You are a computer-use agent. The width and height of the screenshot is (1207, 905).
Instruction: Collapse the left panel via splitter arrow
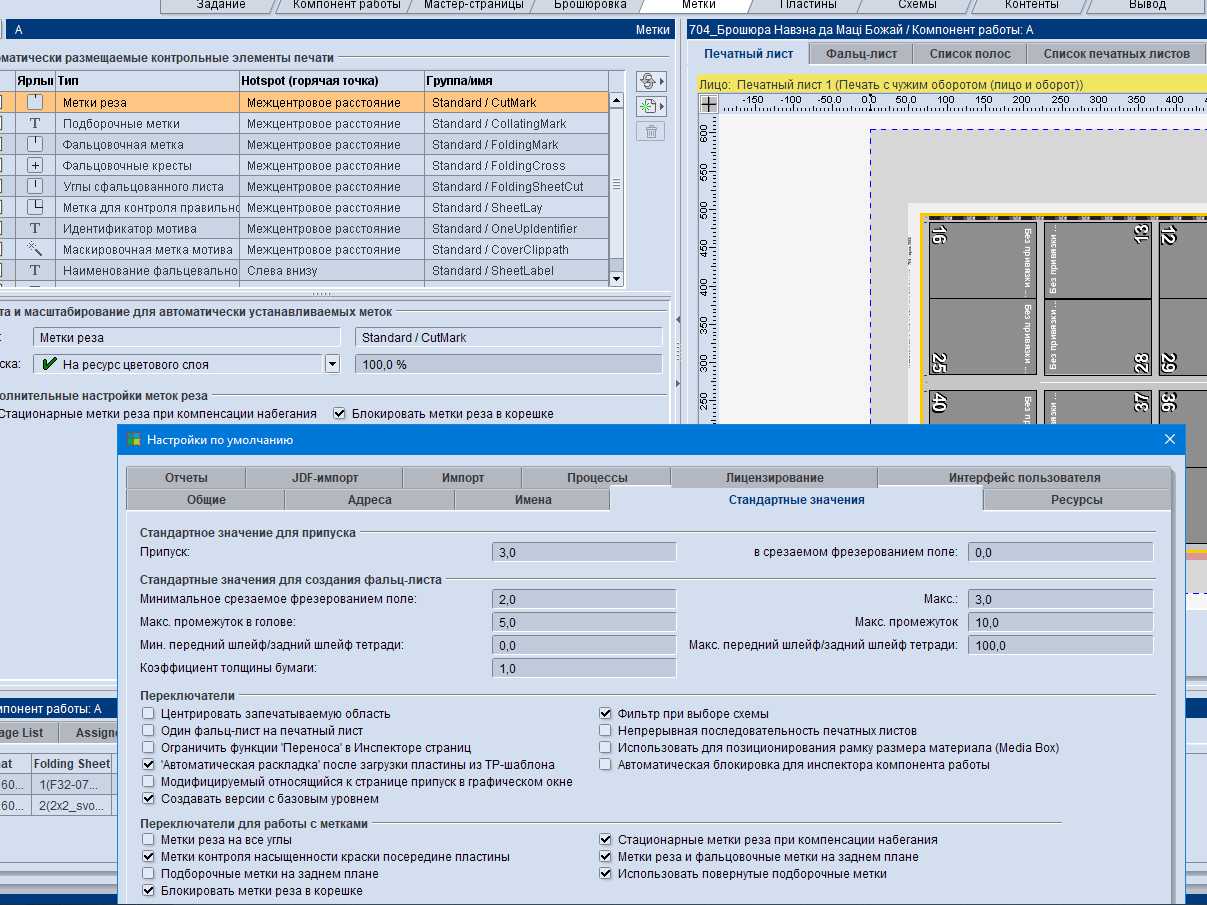click(678, 319)
